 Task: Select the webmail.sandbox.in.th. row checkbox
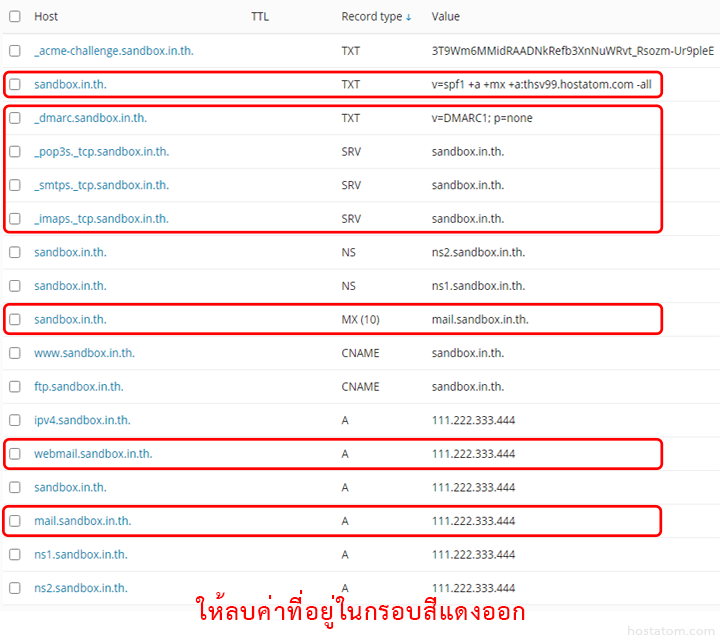(14, 454)
